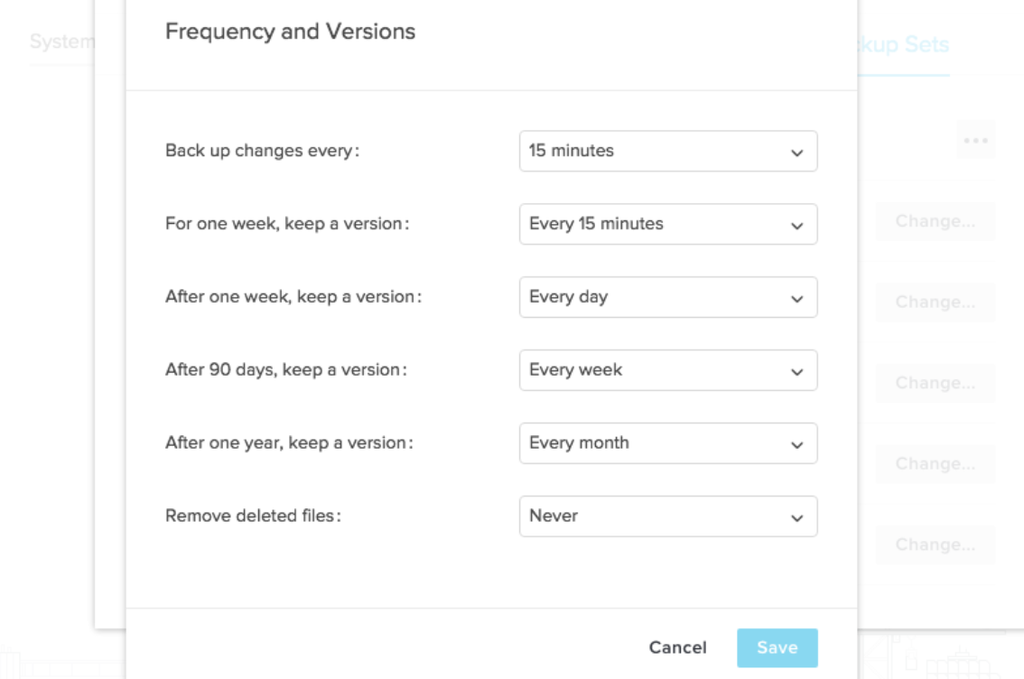Save the frequency and version settings

pyautogui.click(x=777, y=648)
